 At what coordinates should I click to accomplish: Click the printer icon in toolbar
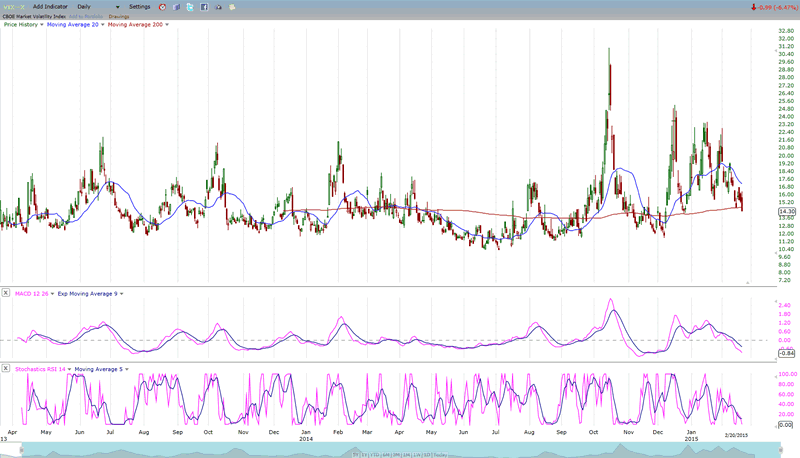tap(219, 7)
